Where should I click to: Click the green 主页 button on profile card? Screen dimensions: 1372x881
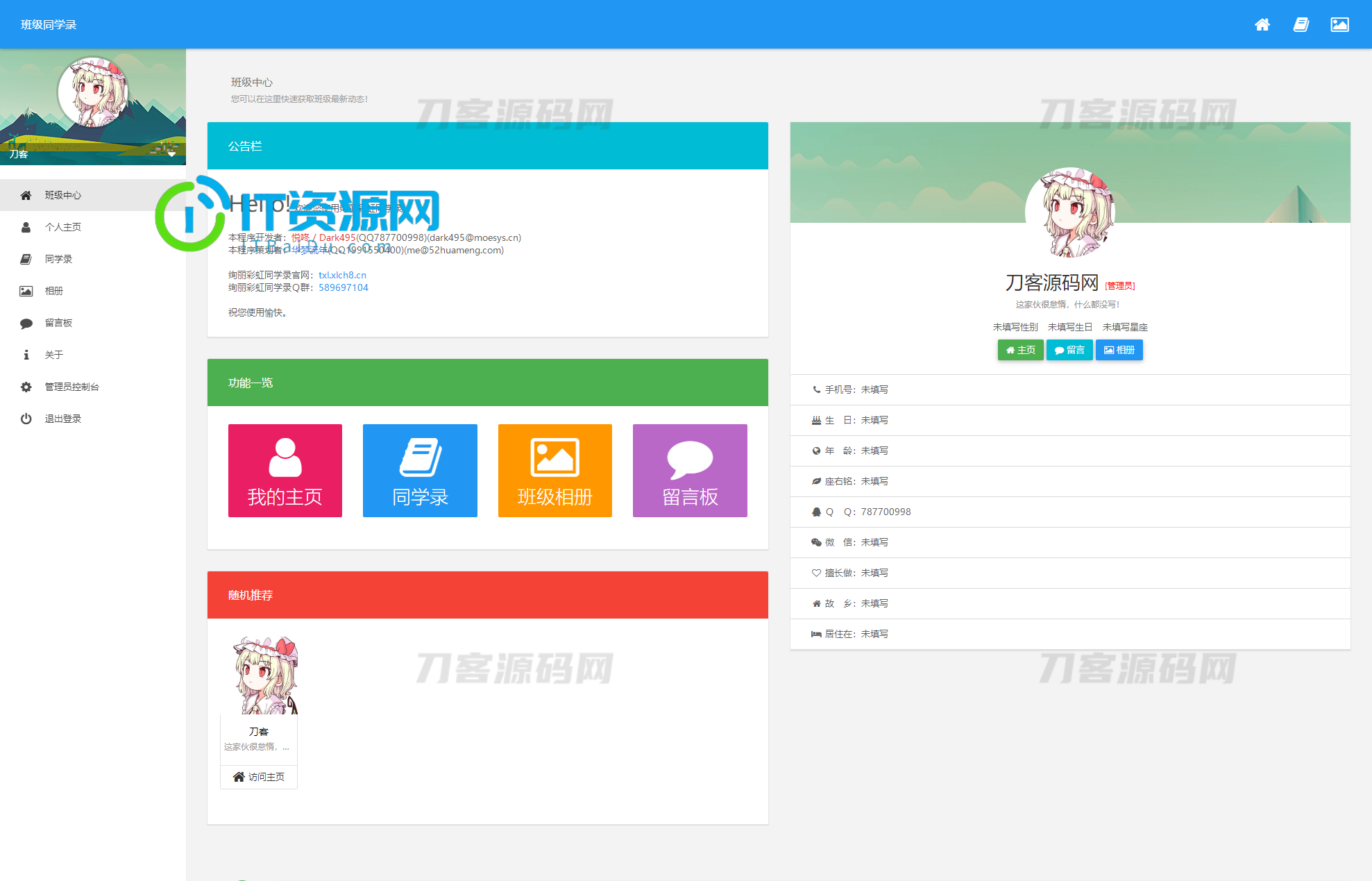click(1020, 350)
